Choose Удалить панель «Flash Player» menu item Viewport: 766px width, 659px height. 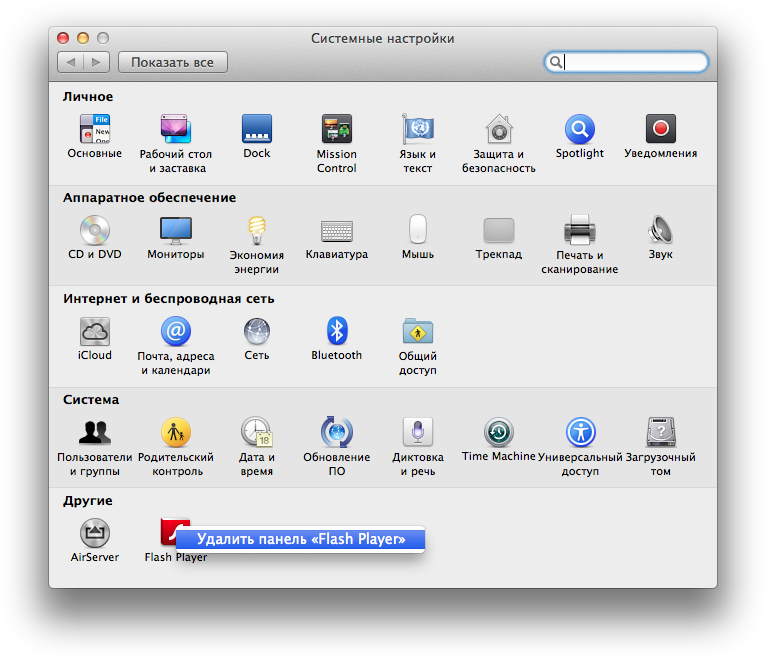pos(300,539)
